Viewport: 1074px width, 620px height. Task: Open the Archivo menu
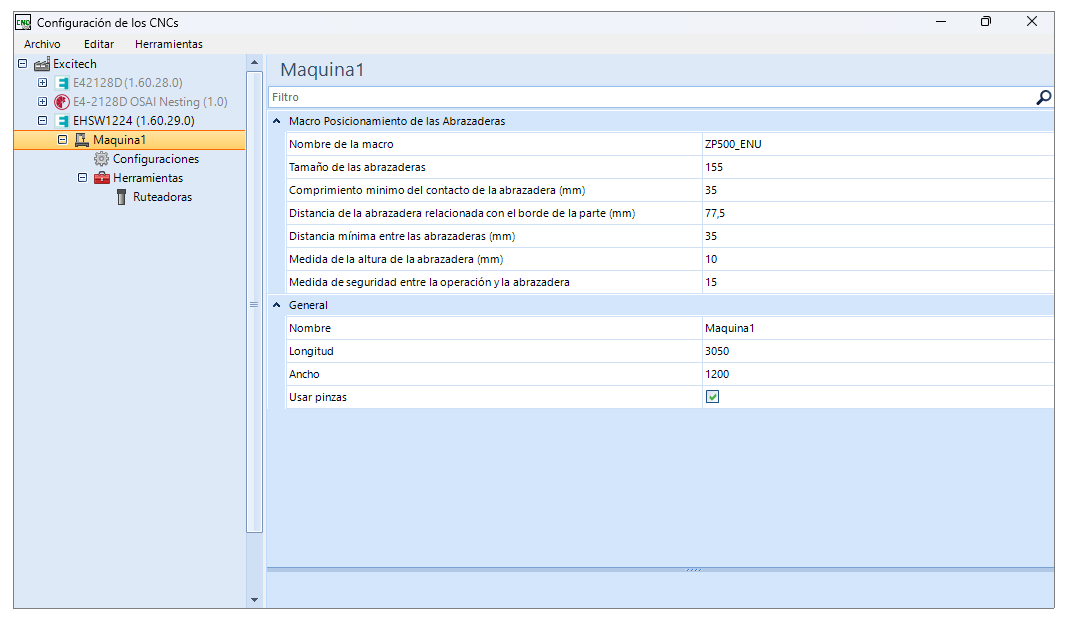42,45
